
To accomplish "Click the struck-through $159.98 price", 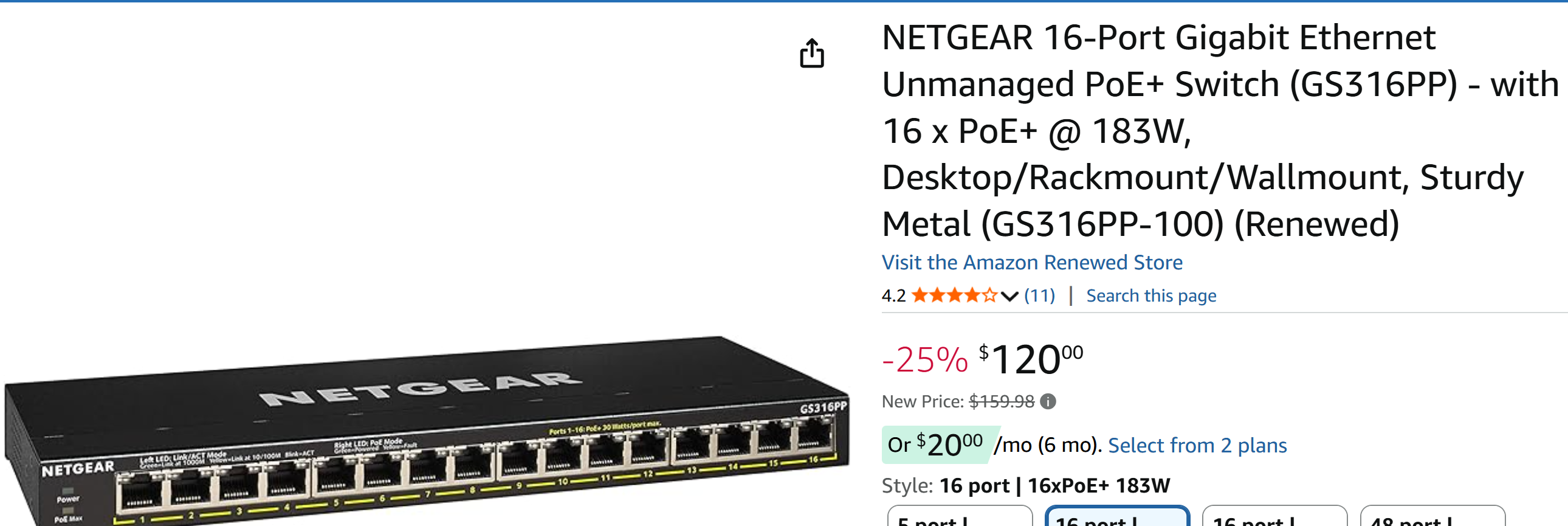I will (x=1002, y=402).
